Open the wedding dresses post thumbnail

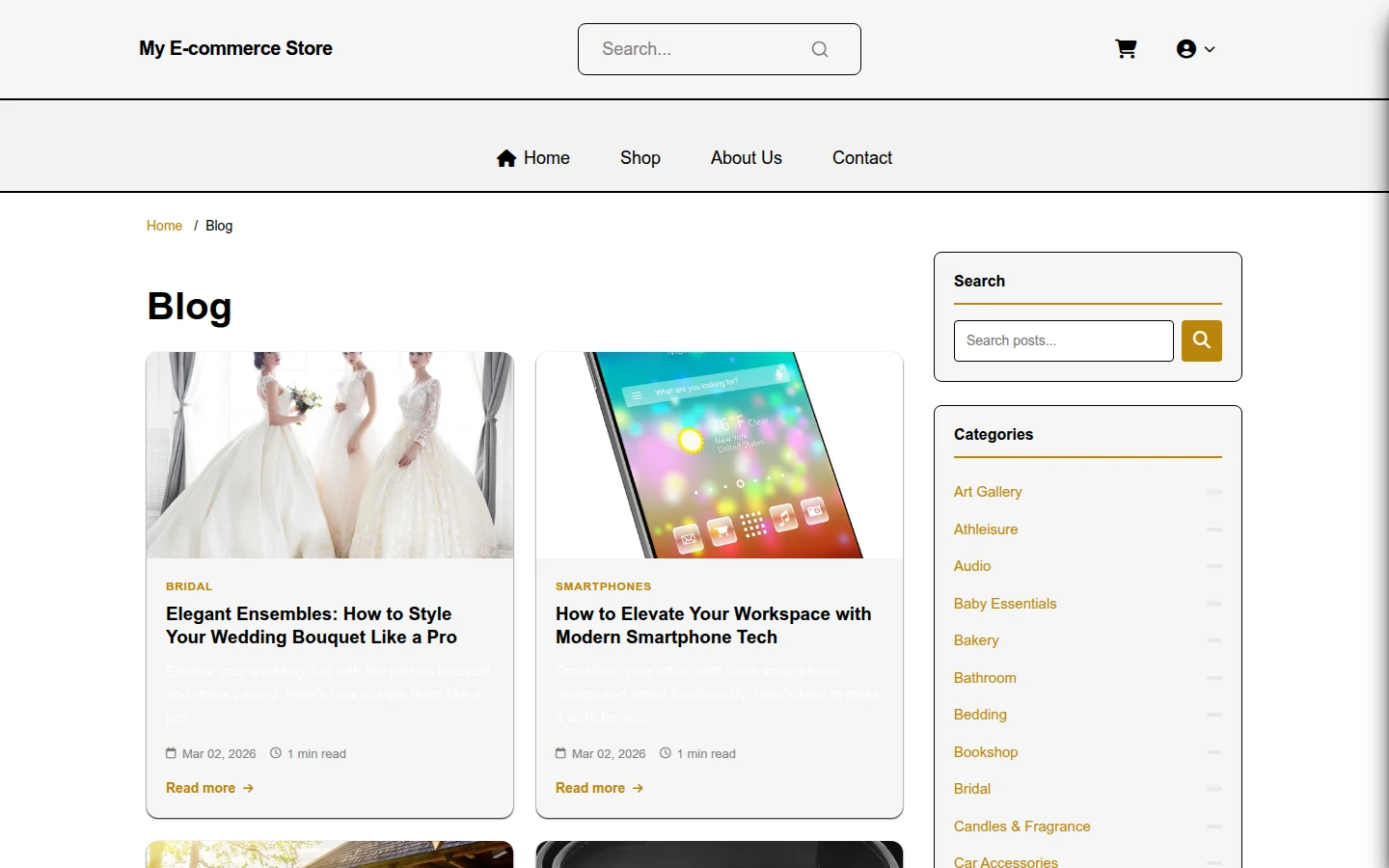330,455
